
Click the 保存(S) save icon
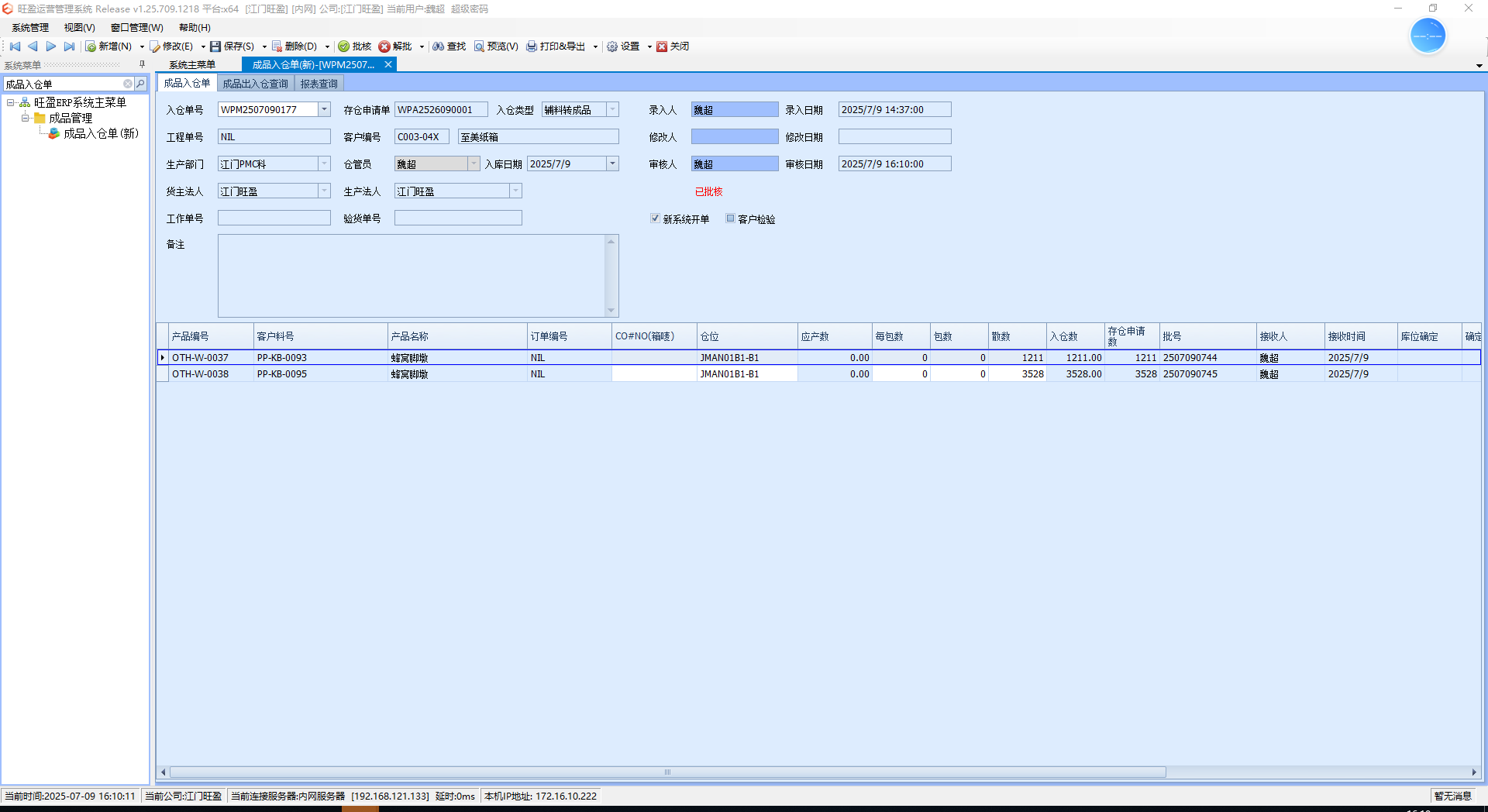pyautogui.click(x=215, y=46)
